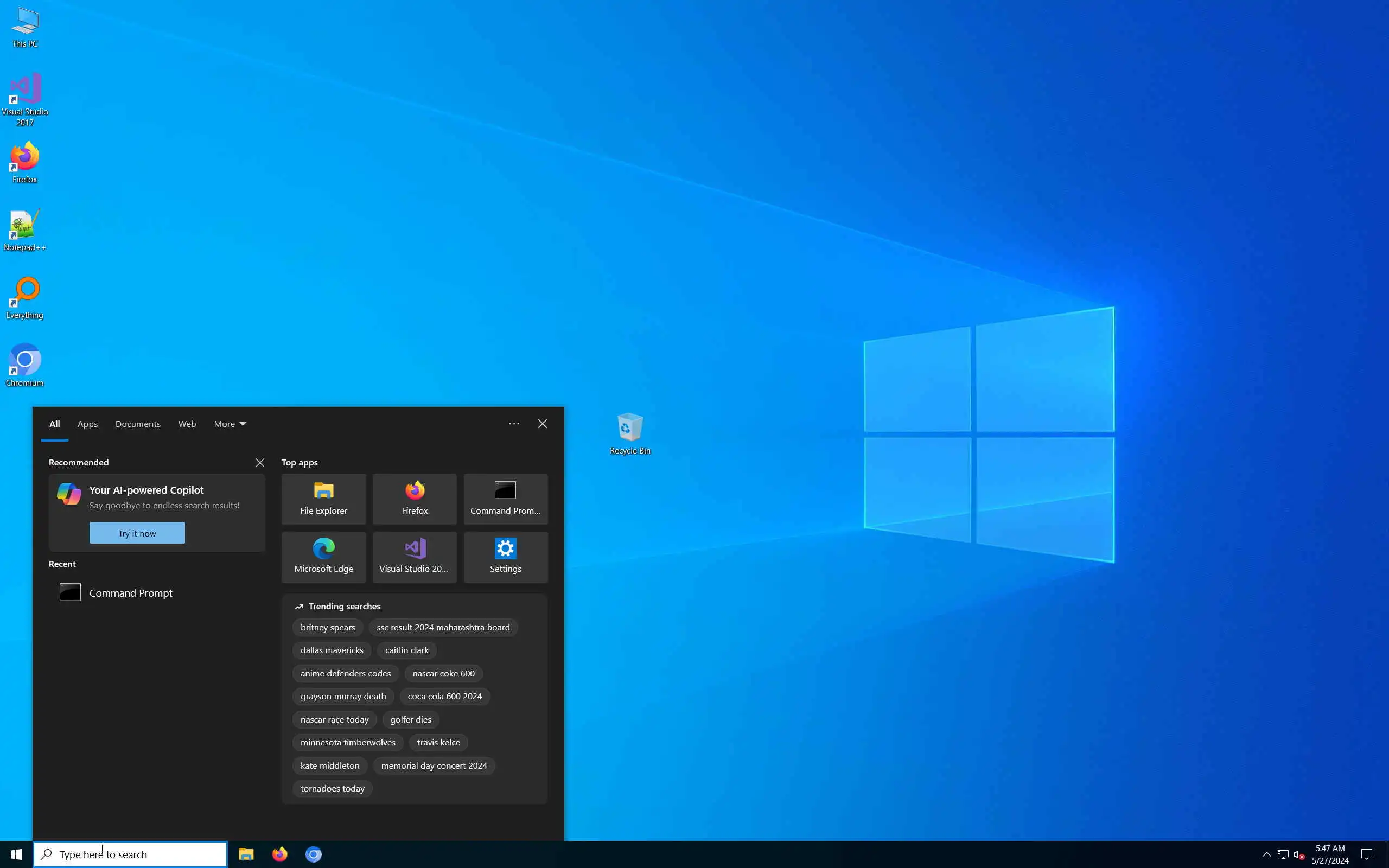Click Chromium icon in taskbar
The height and width of the screenshot is (868, 1389).
[314, 854]
